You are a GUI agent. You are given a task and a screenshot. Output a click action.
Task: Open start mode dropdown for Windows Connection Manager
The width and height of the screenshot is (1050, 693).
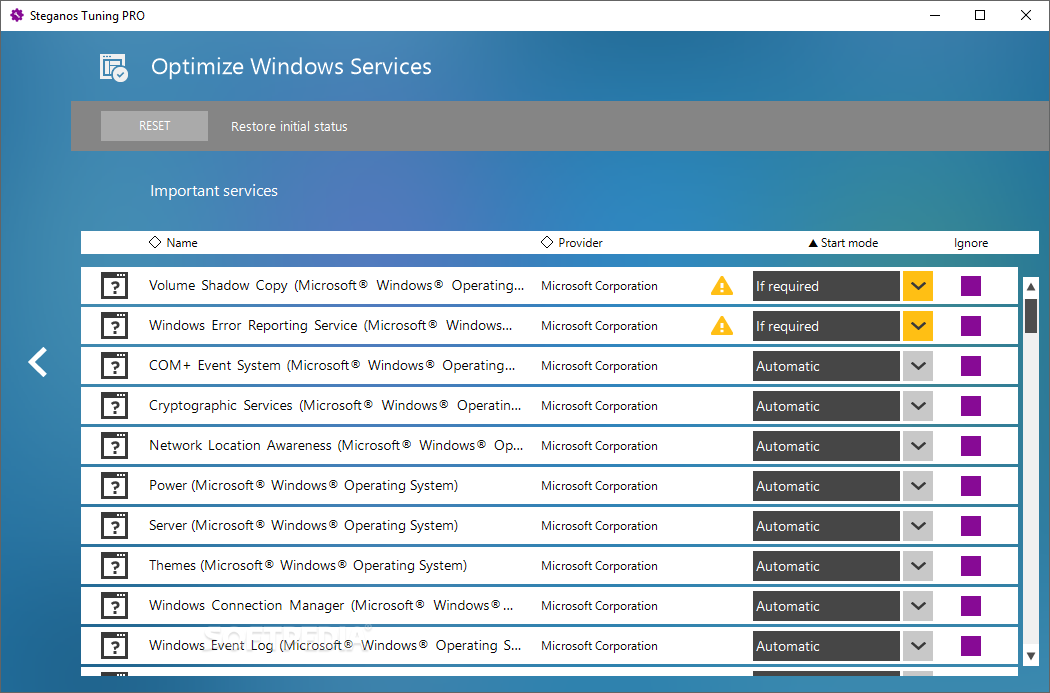(918, 606)
